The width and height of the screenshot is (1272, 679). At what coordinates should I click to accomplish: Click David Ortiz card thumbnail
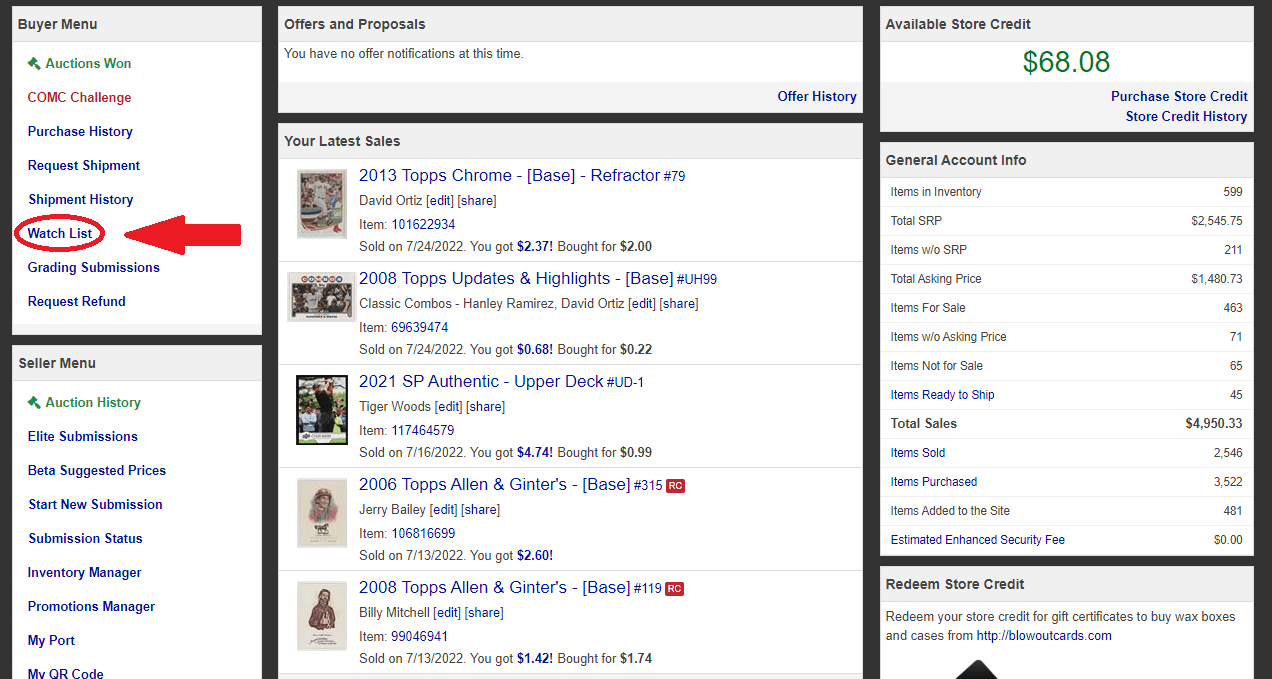[322, 203]
